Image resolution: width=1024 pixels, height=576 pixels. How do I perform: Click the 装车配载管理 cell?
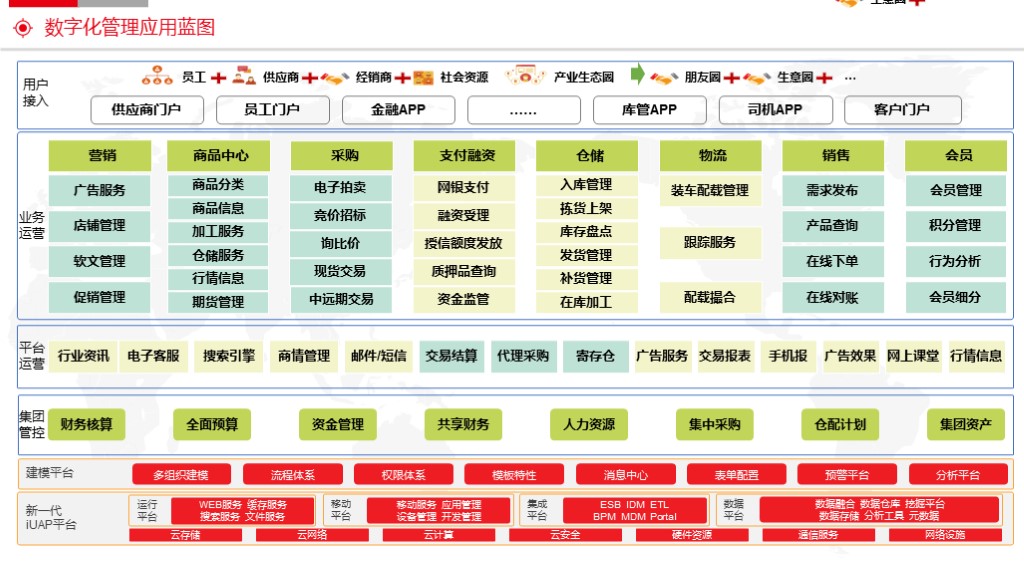tap(710, 191)
